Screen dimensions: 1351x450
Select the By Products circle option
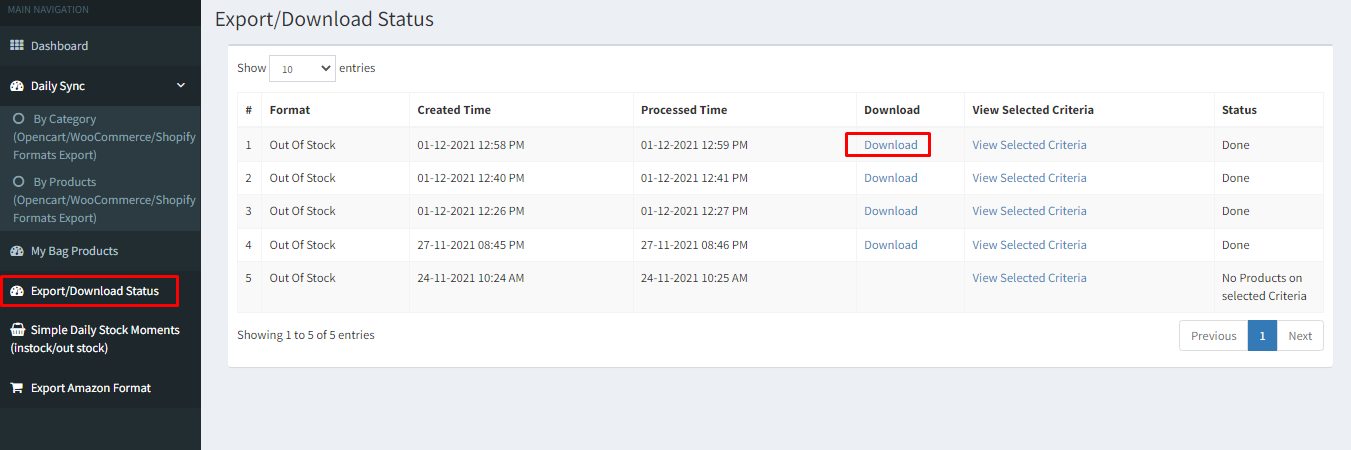pyautogui.click(x=19, y=182)
